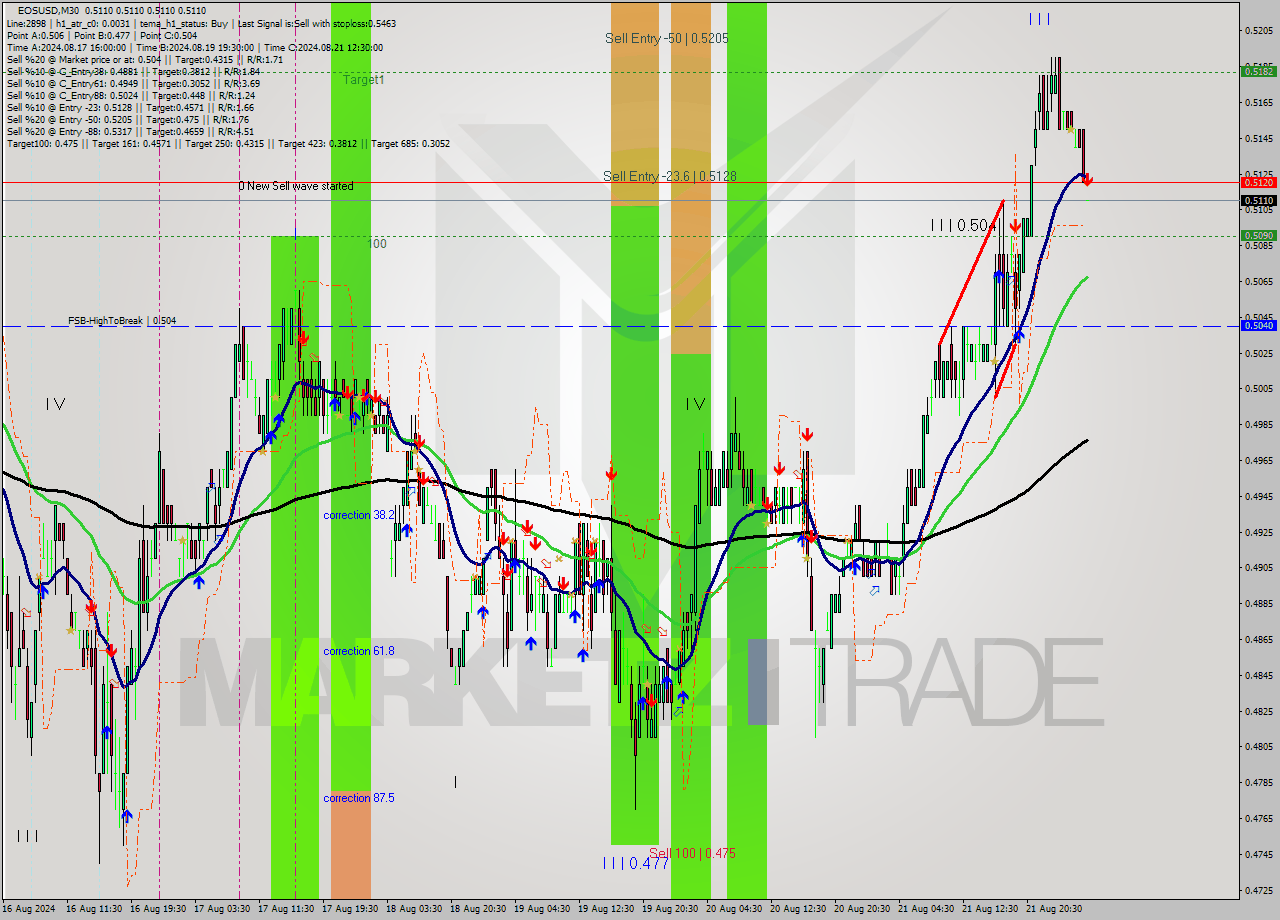Click the green 0.5182 price tag
Image resolution: width=1280 pixels, height=920 pixels.
coord(1258,71)
